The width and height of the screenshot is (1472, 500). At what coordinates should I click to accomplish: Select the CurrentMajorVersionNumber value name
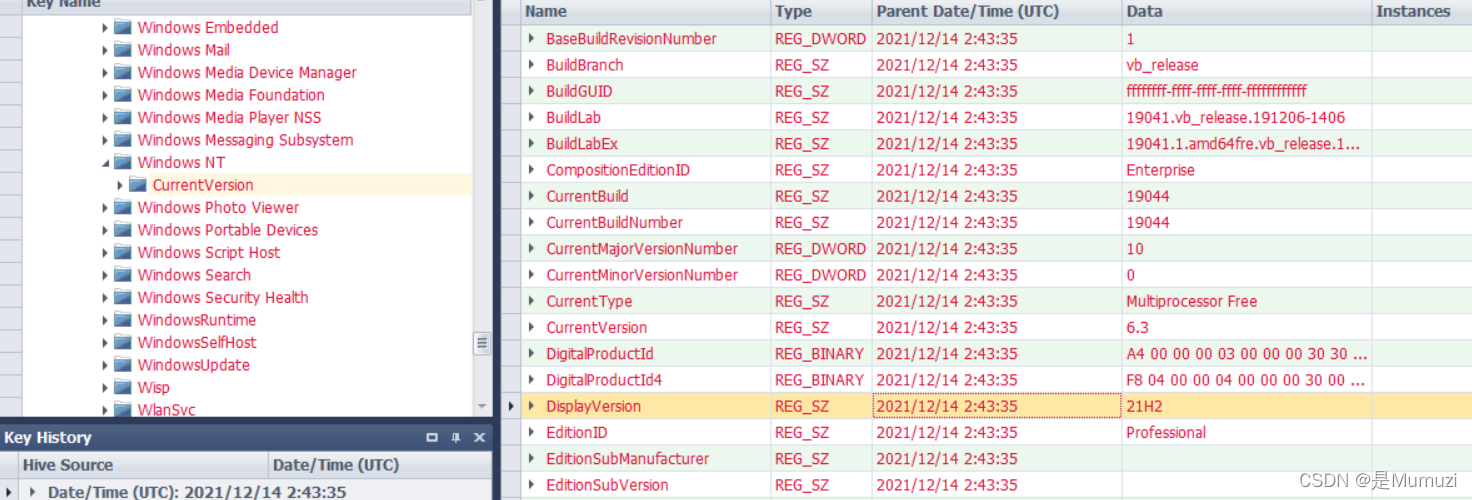642,249
